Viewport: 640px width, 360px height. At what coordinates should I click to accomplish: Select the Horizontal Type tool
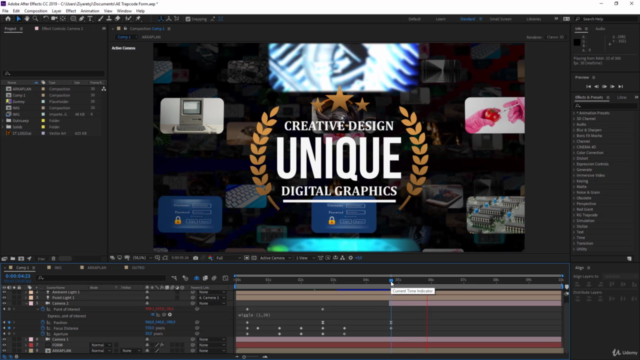(90, 19)
